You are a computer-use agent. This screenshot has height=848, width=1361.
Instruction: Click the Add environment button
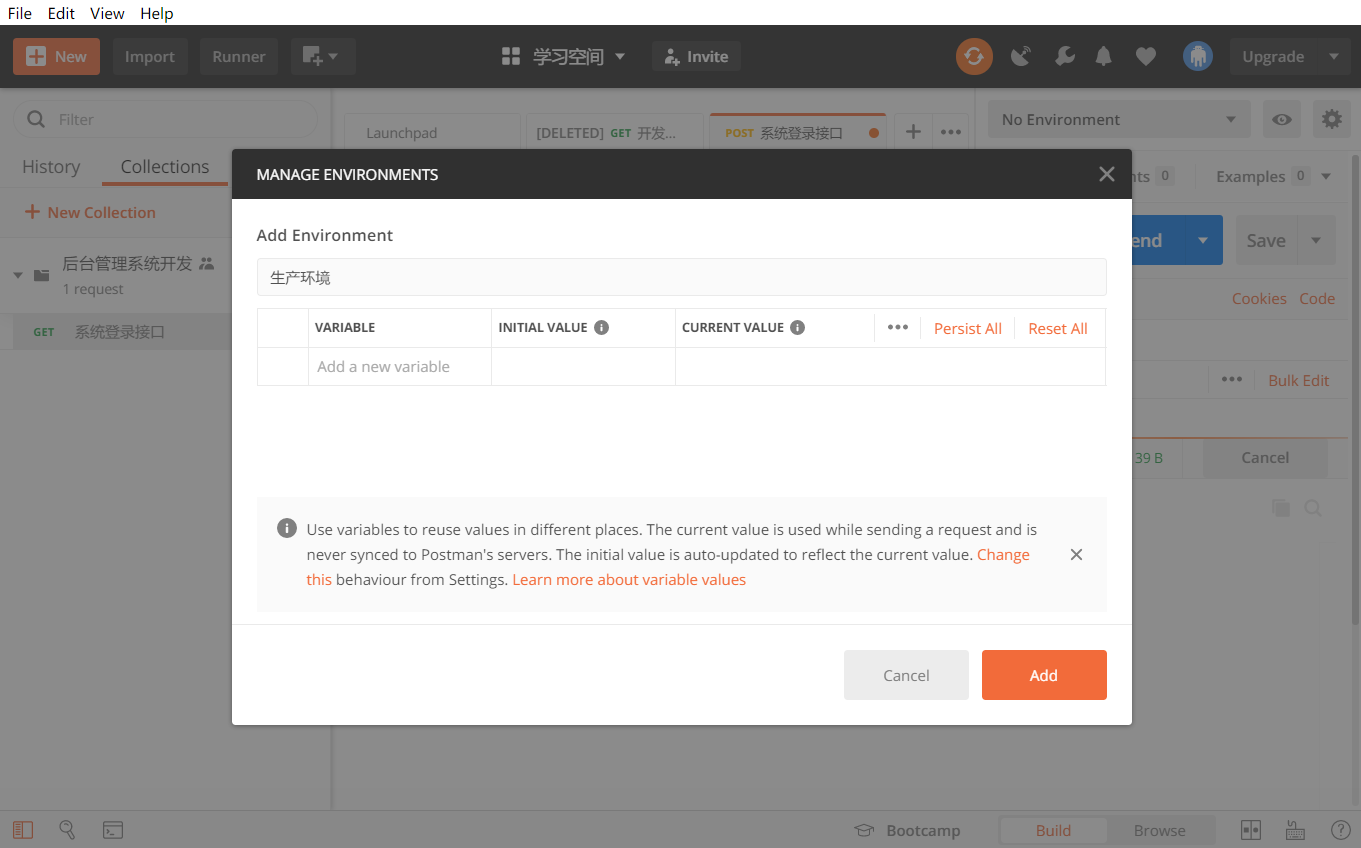click(1043, 675)
